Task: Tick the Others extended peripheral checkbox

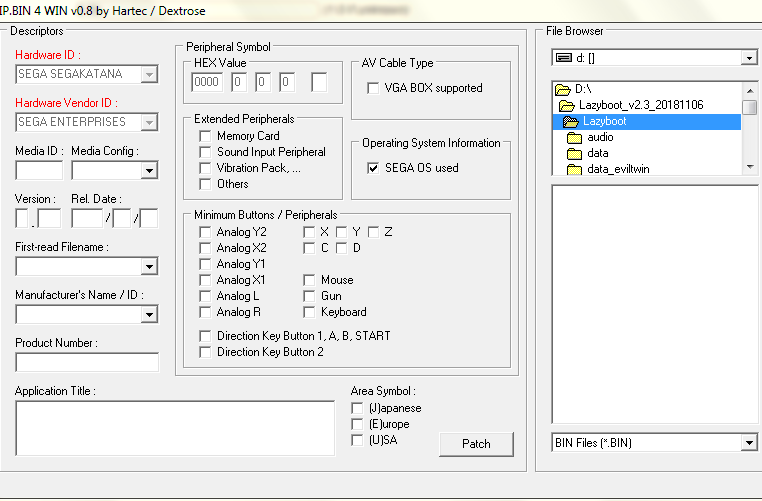Action: click(205, 184)
